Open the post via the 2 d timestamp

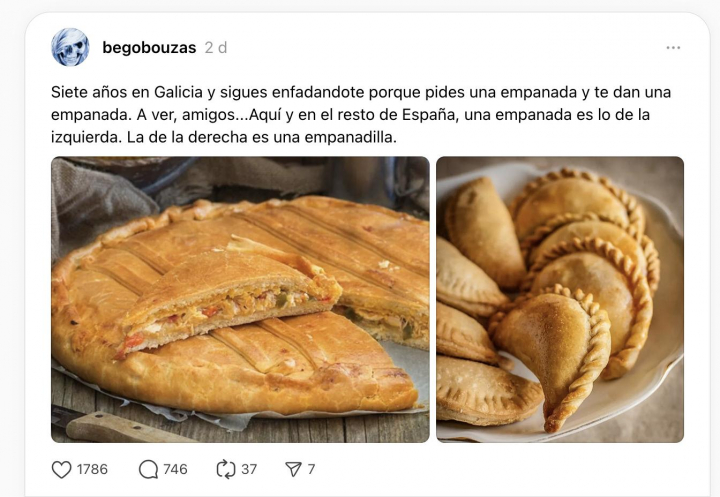click(216, 48)
